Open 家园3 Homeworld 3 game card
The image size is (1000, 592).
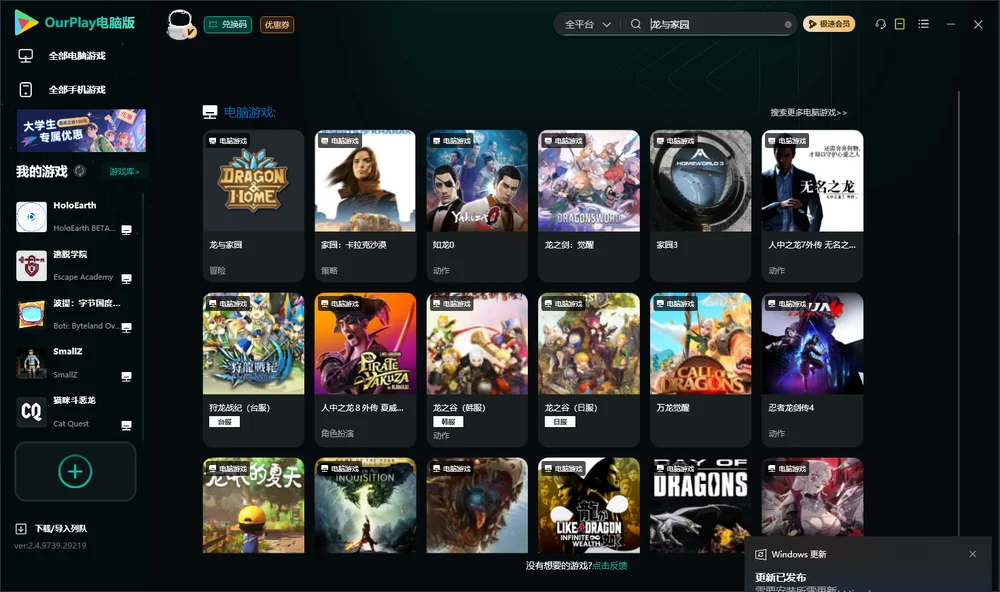pos(701,205)
